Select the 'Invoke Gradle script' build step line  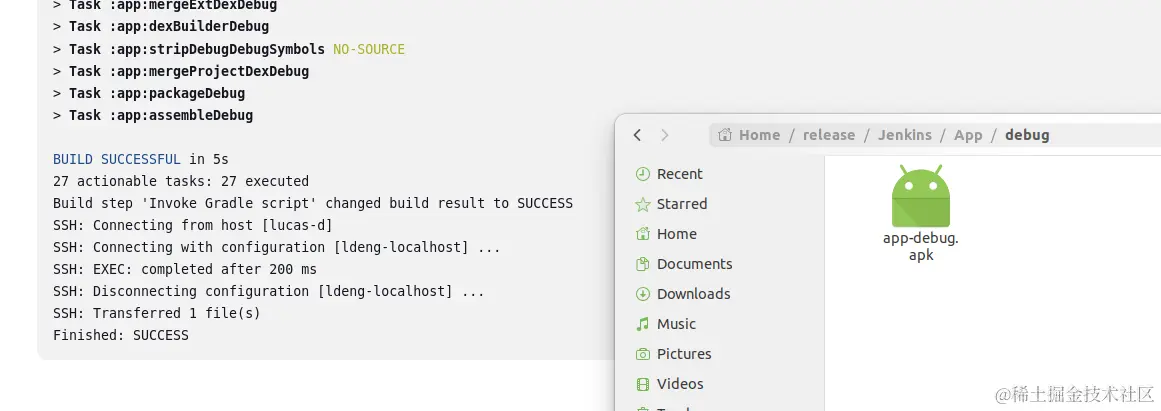(313, 203)
